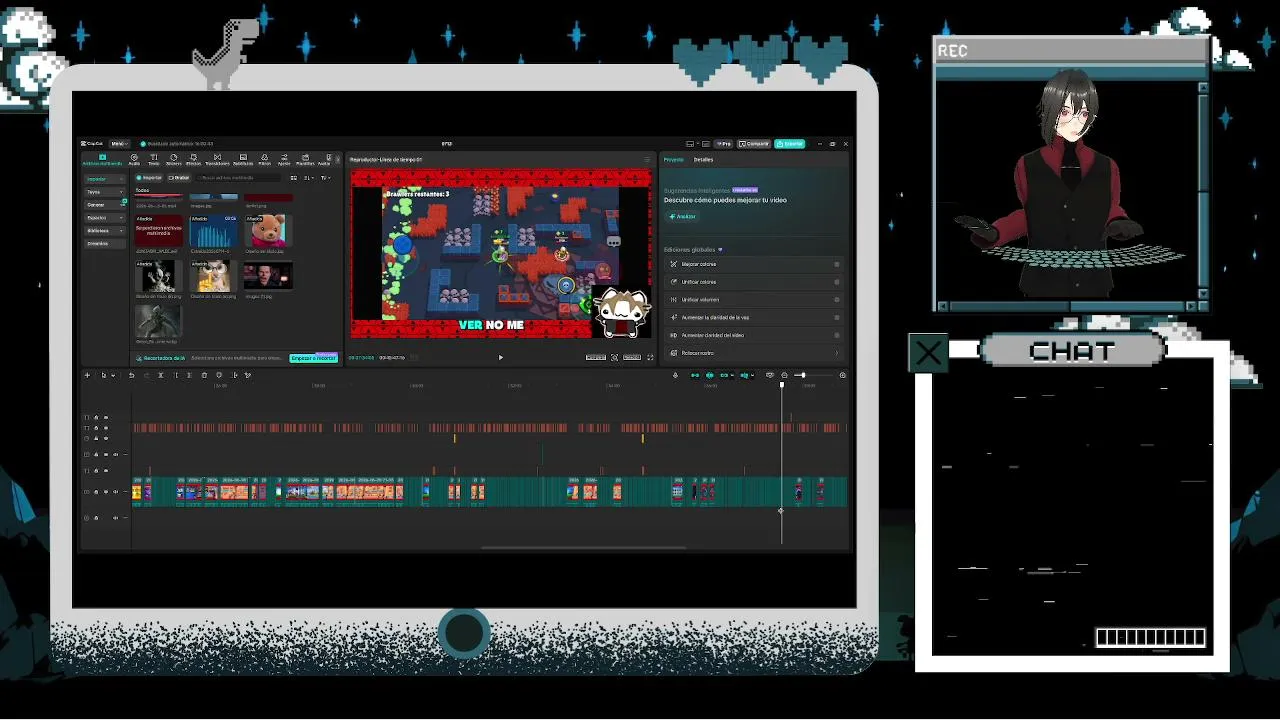Select the Archivos multimedia tab

[x=102, y=159]
